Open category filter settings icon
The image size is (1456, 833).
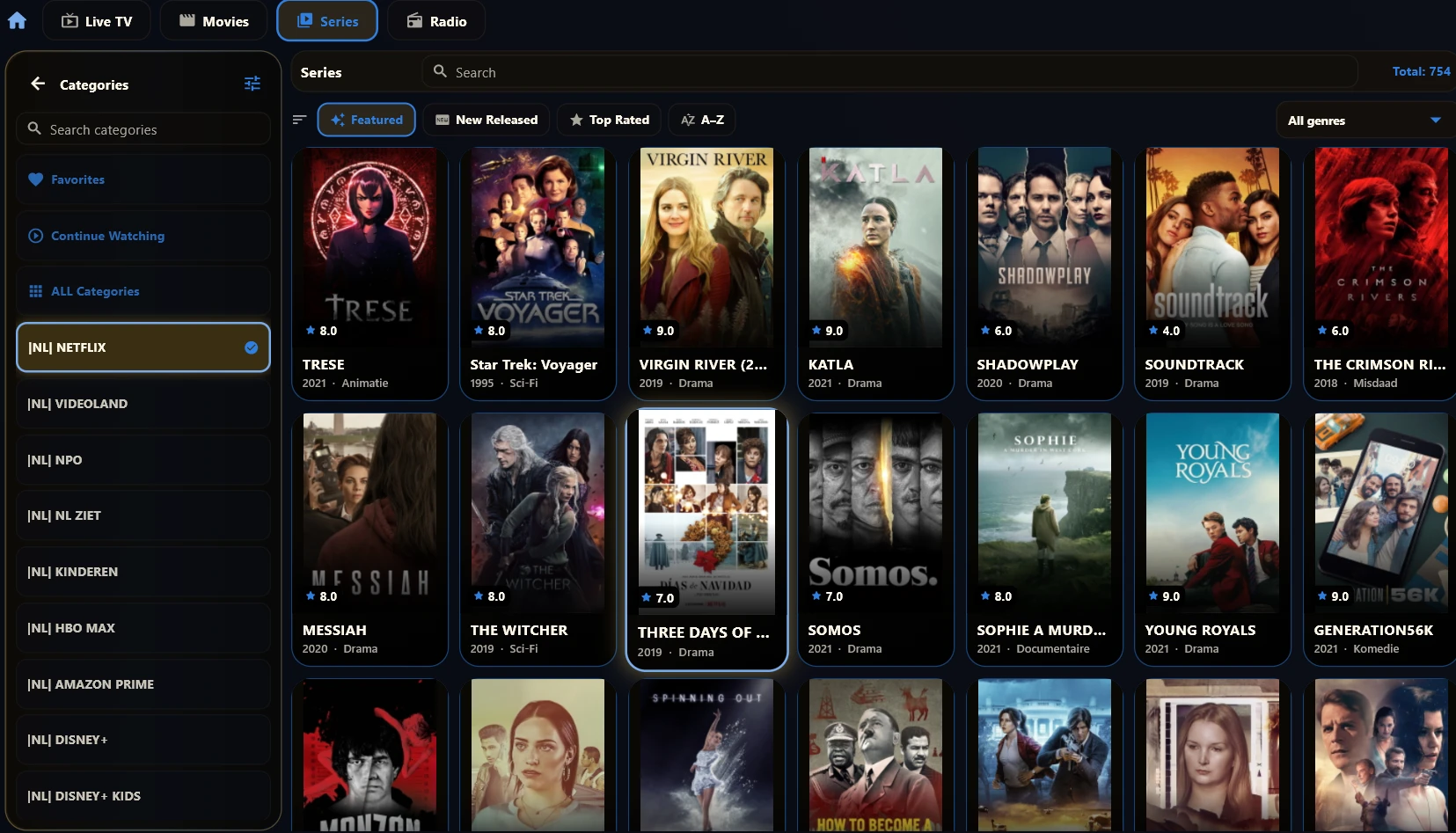pyautogui.click(x=252, y=84)
